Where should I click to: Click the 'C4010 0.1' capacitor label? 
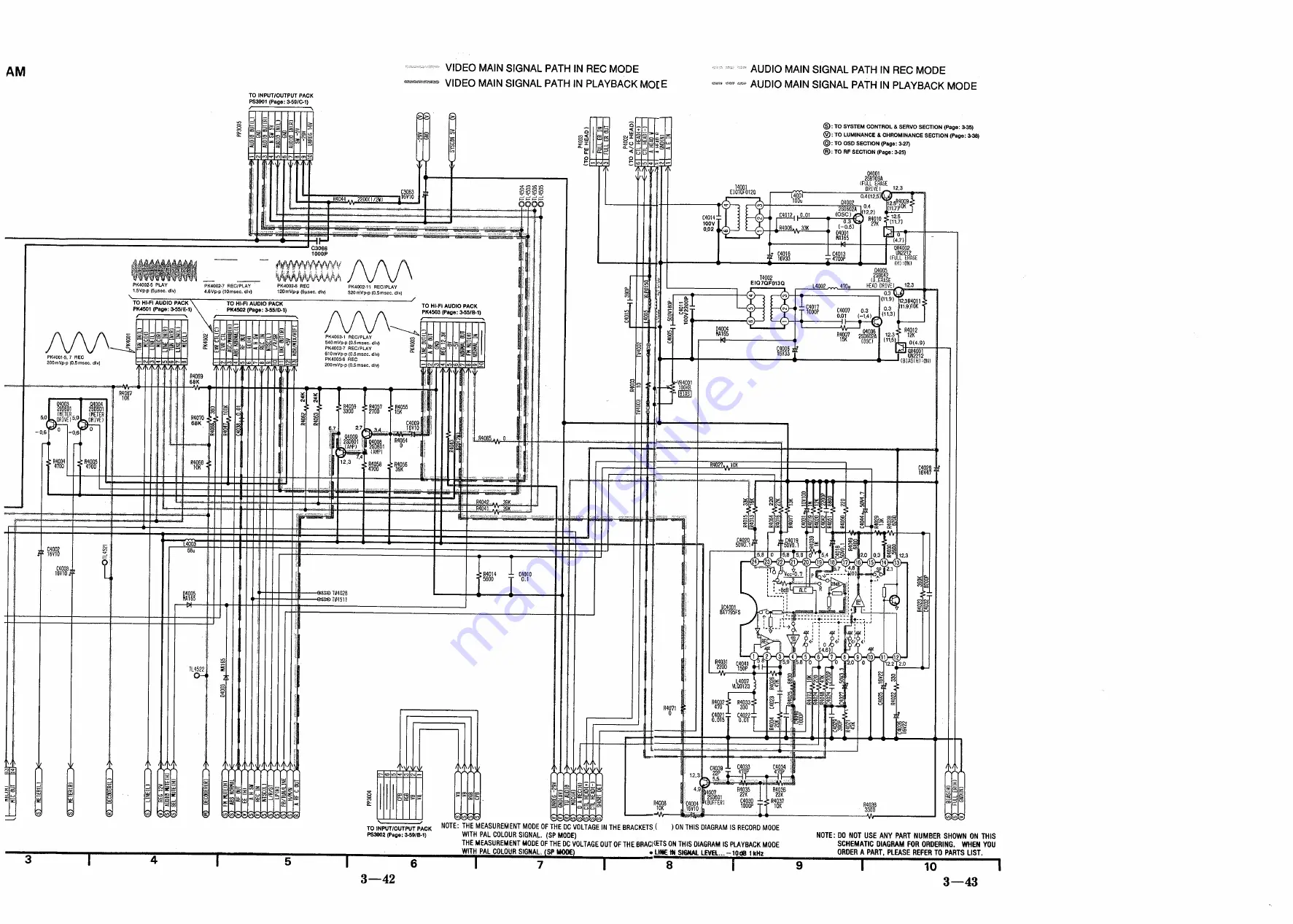(x=525, y=576)
